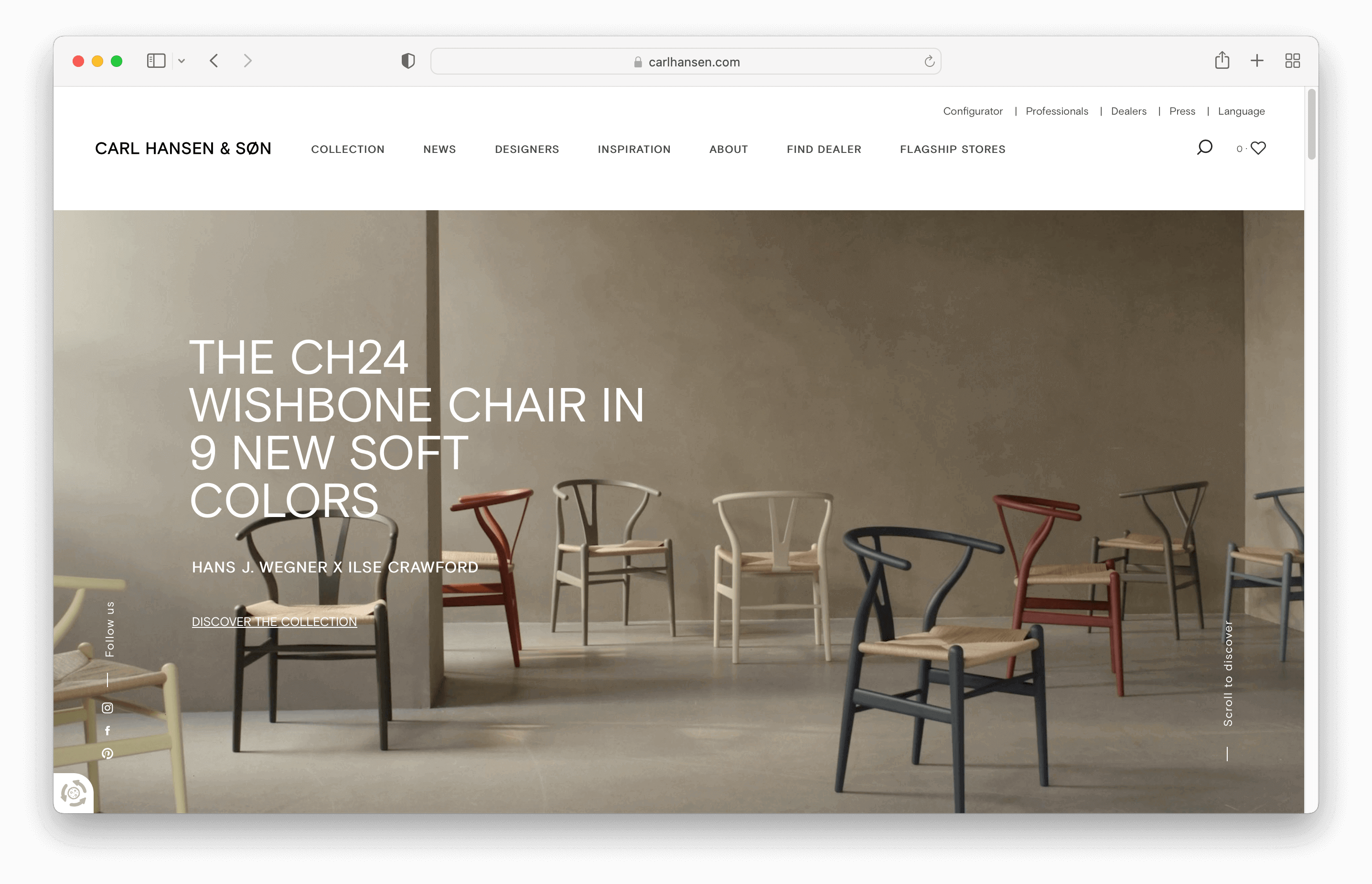This screenshot has width=1372, height=884.
Task: Open the Facebook page icon
Action: [x=107, y=731]
